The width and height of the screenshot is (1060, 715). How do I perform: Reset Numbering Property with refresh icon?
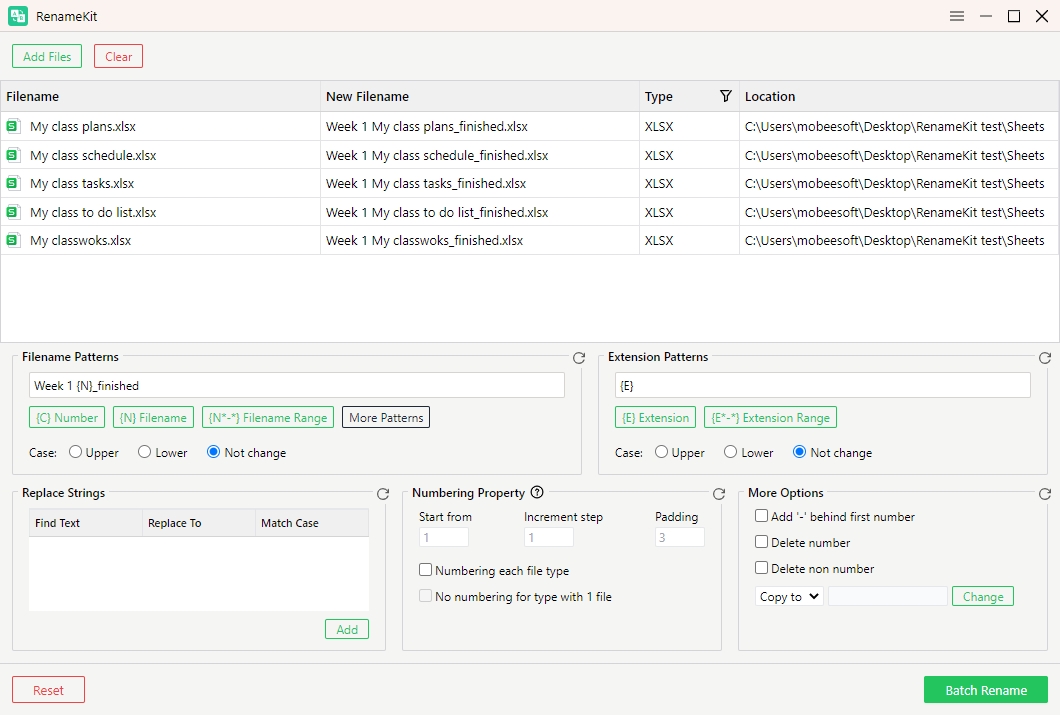[719, 494]
